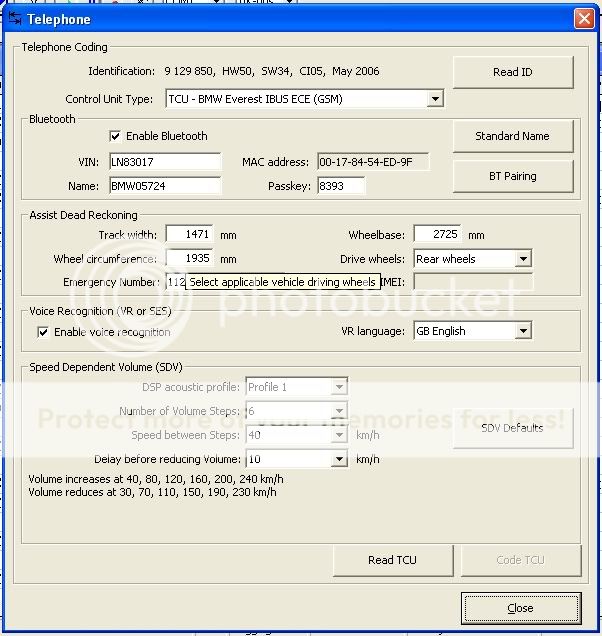Click the MAC address field
The image size is (602, 636).
[372, 162]
